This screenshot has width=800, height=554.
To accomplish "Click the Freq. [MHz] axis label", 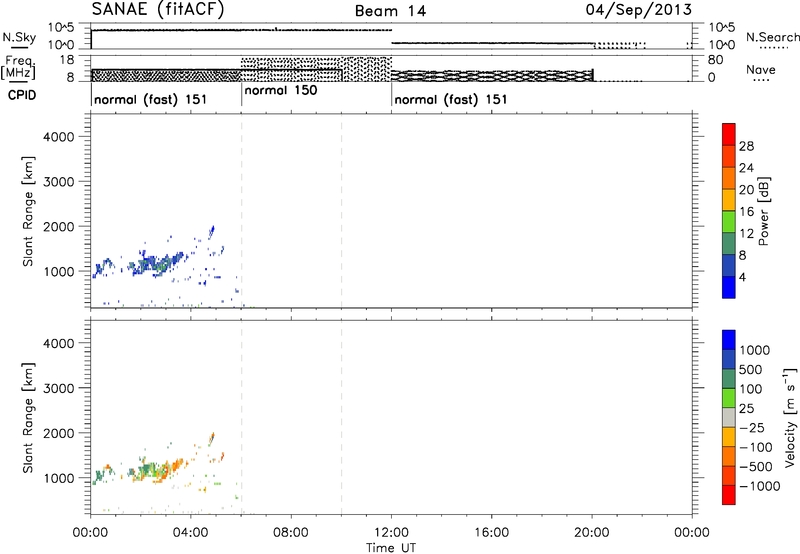I will [x=18, y=67].
